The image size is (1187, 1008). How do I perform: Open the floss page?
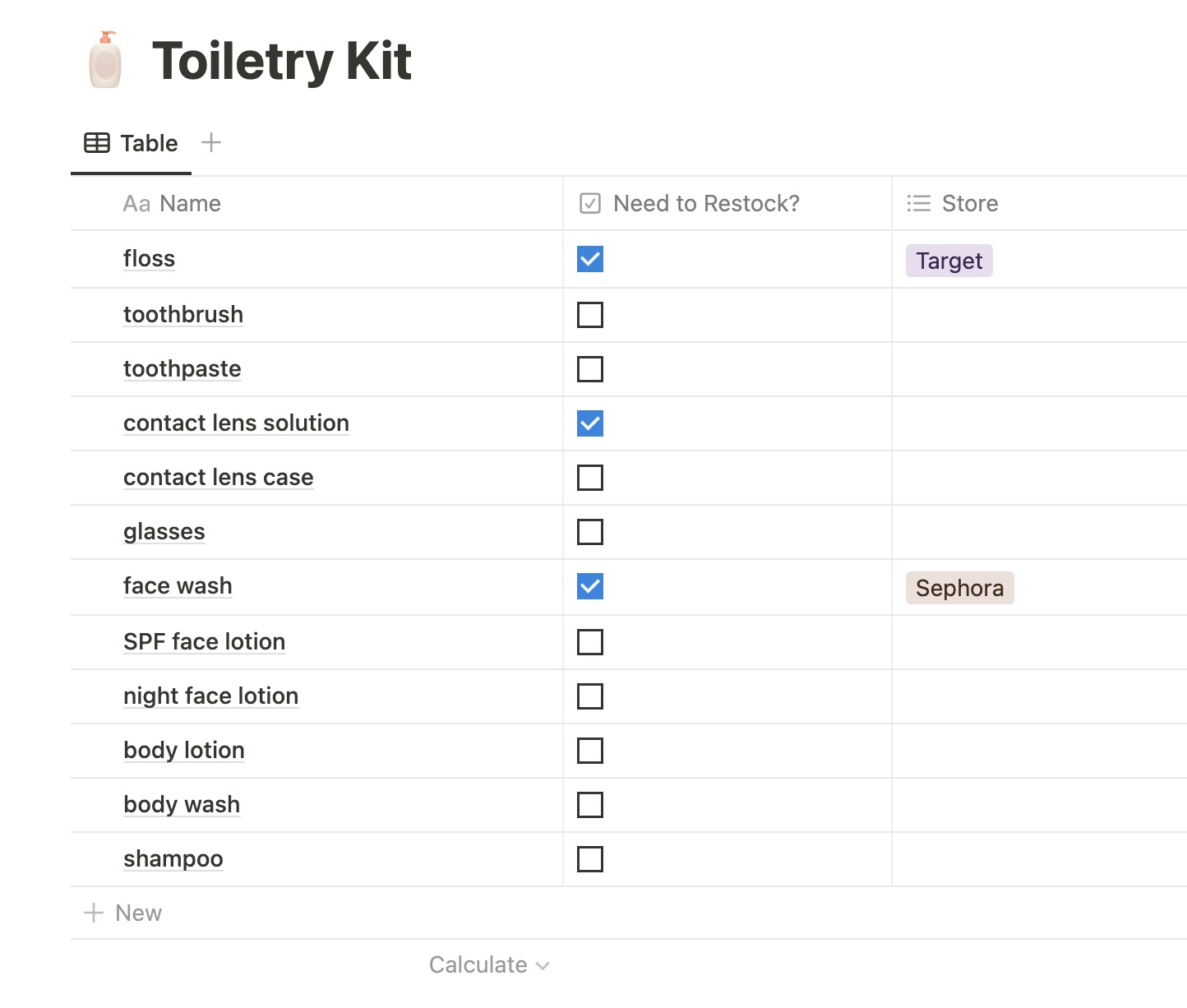(x=149, y=259)
